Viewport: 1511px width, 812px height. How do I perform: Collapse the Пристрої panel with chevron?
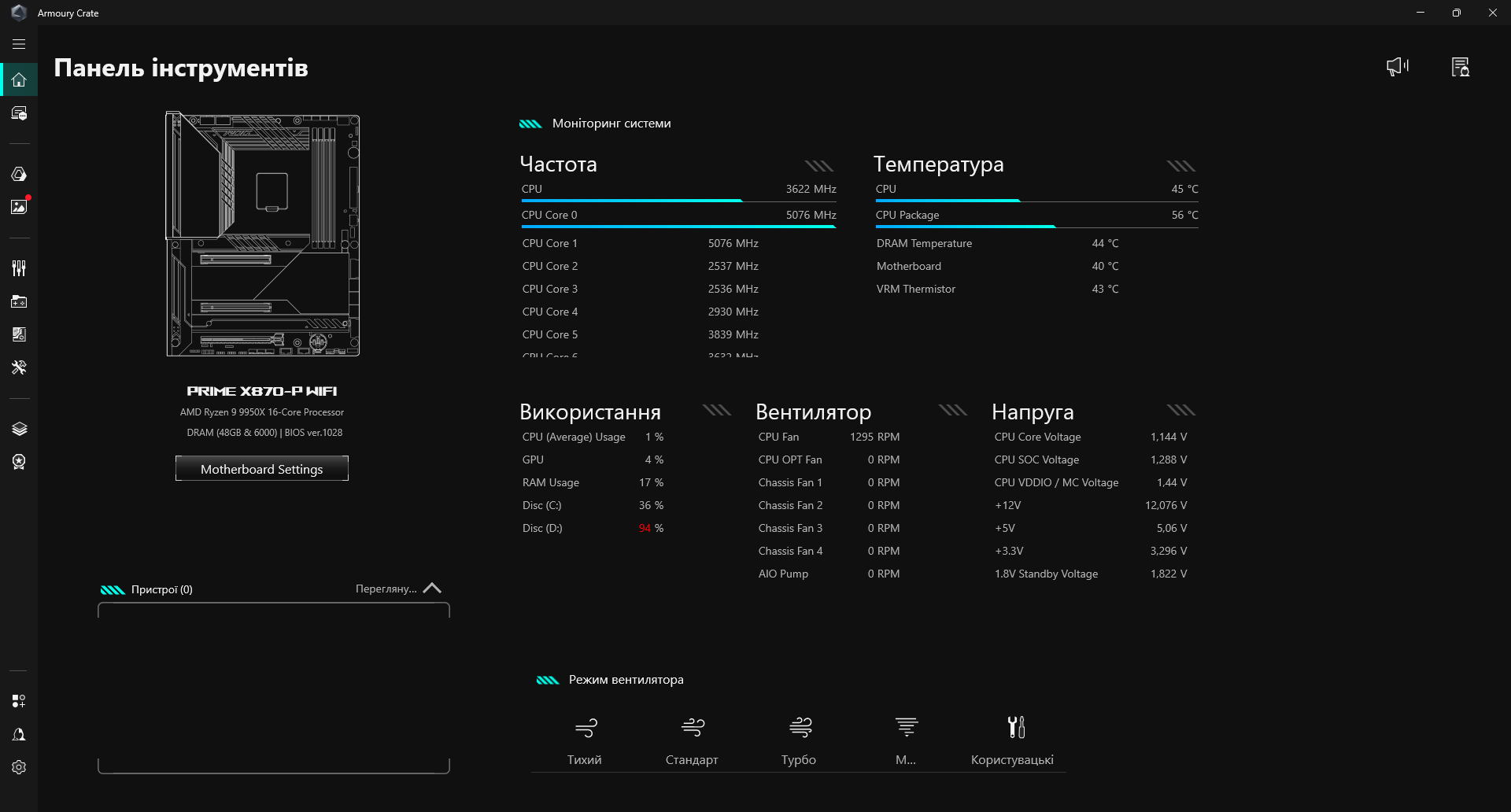click(x=432, y=589)
